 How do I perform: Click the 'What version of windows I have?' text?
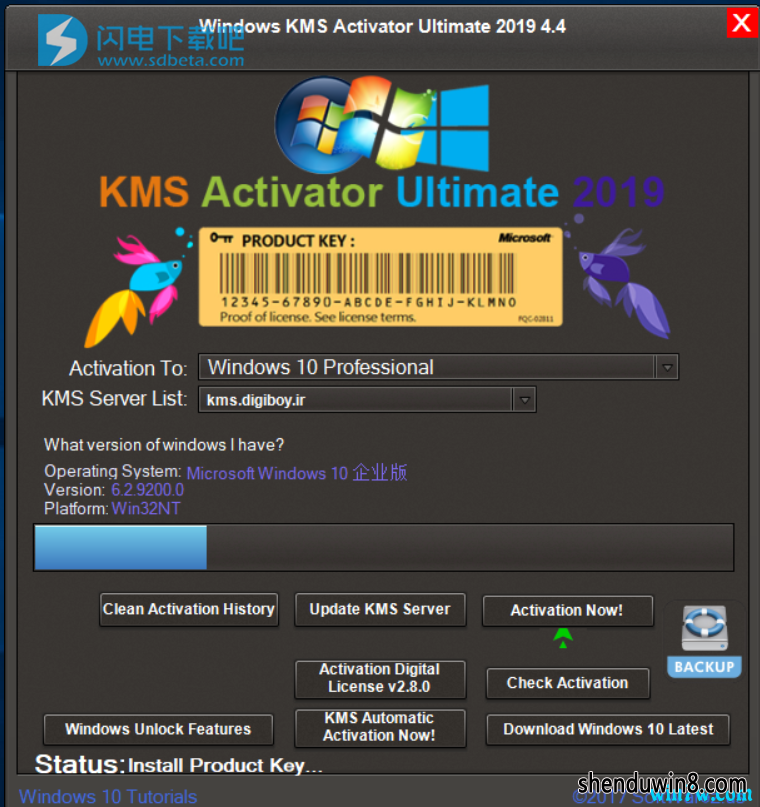click(164, 445)
